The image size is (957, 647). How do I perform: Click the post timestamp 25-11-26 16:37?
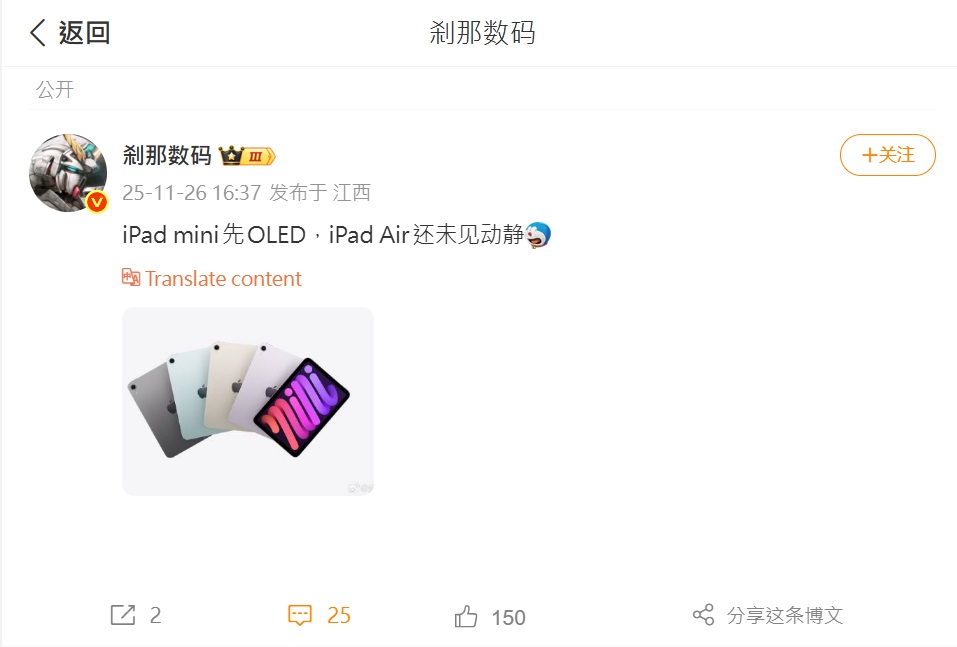(x=192, y=193)
